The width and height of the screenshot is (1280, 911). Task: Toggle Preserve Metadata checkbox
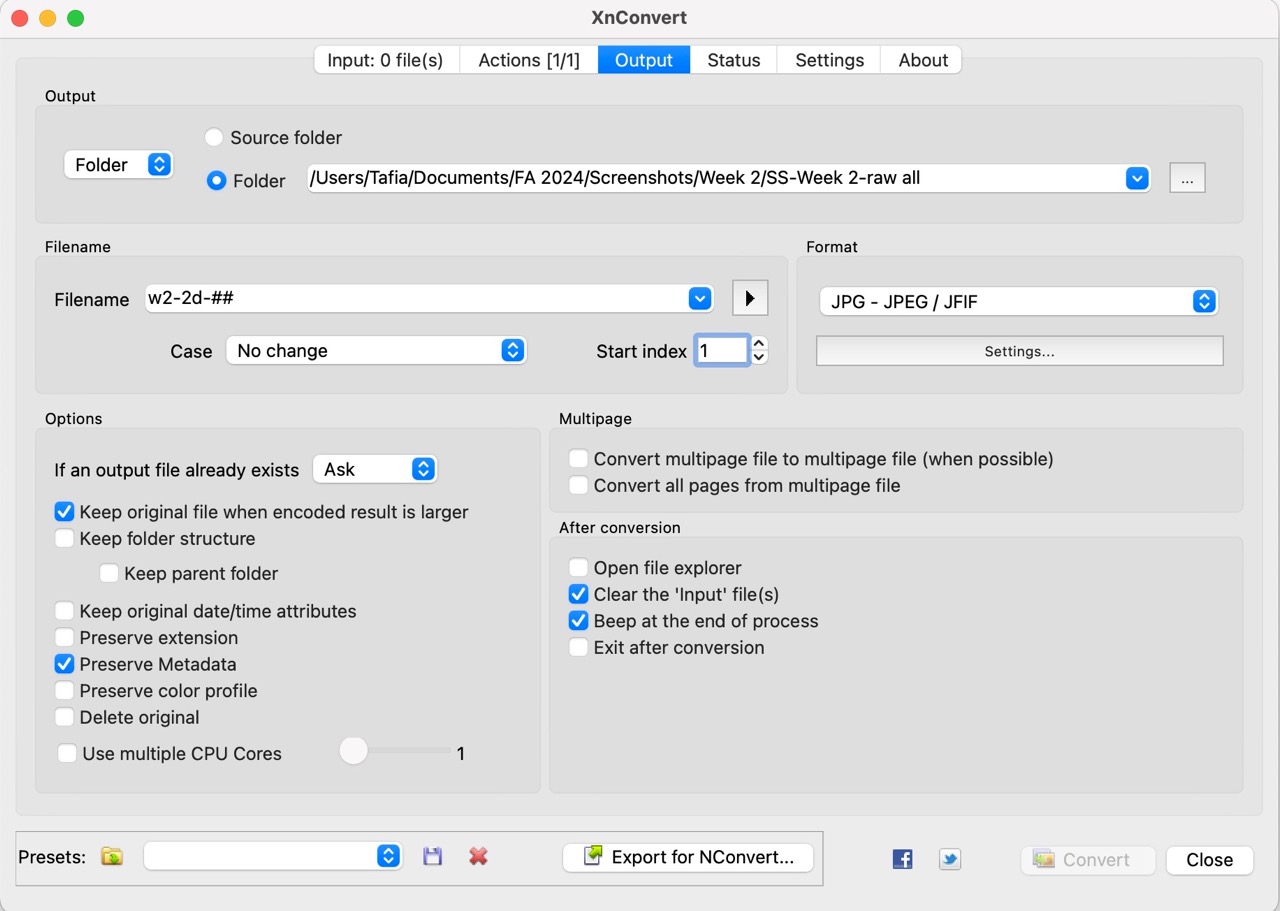coord(64,664)
